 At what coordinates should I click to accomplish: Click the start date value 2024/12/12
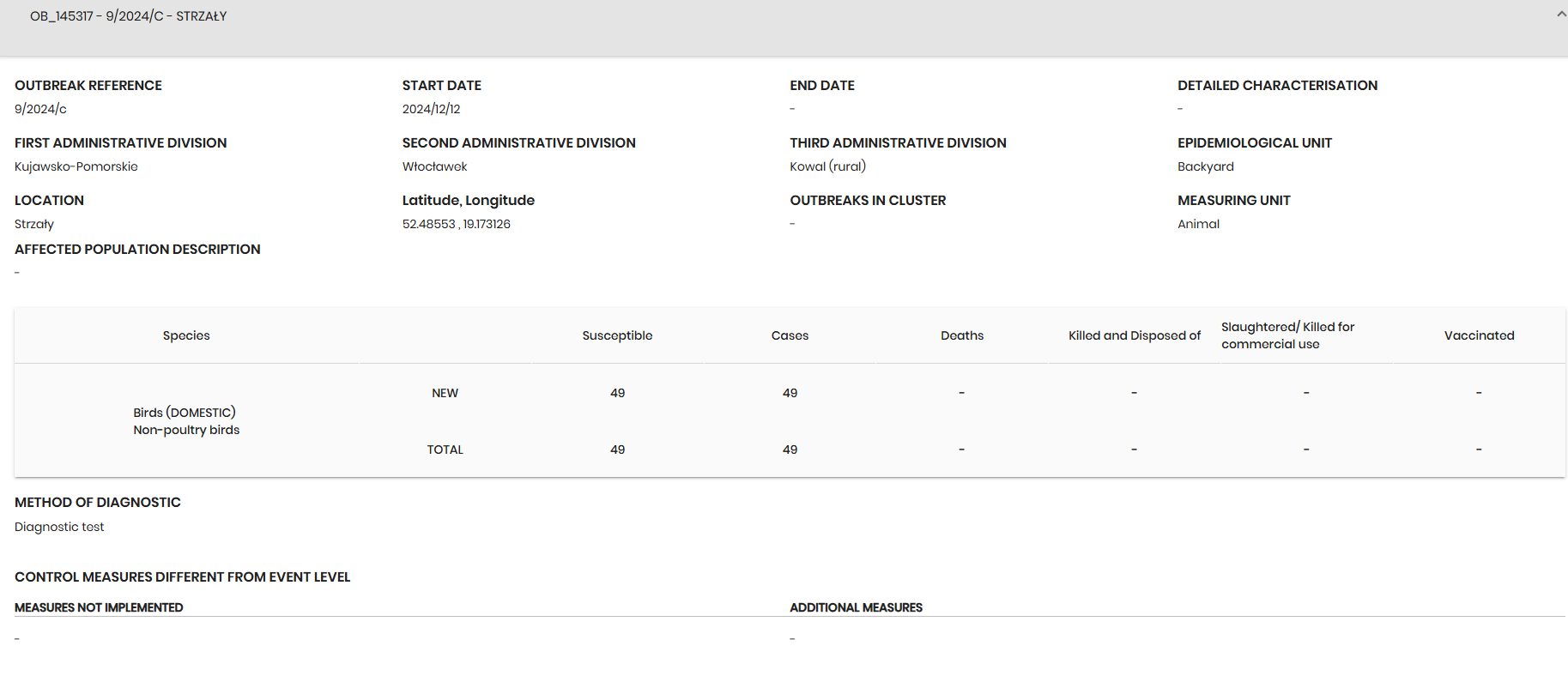pyautogui.click(x=431, y=109)
